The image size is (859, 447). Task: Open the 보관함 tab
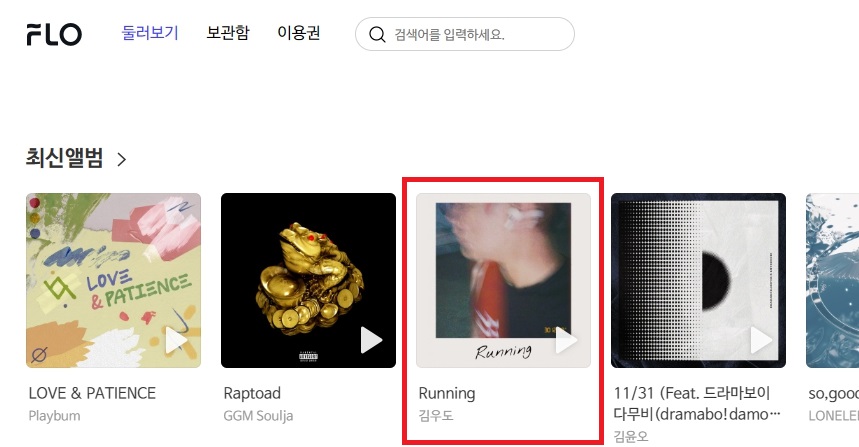[x=228, y=33]
